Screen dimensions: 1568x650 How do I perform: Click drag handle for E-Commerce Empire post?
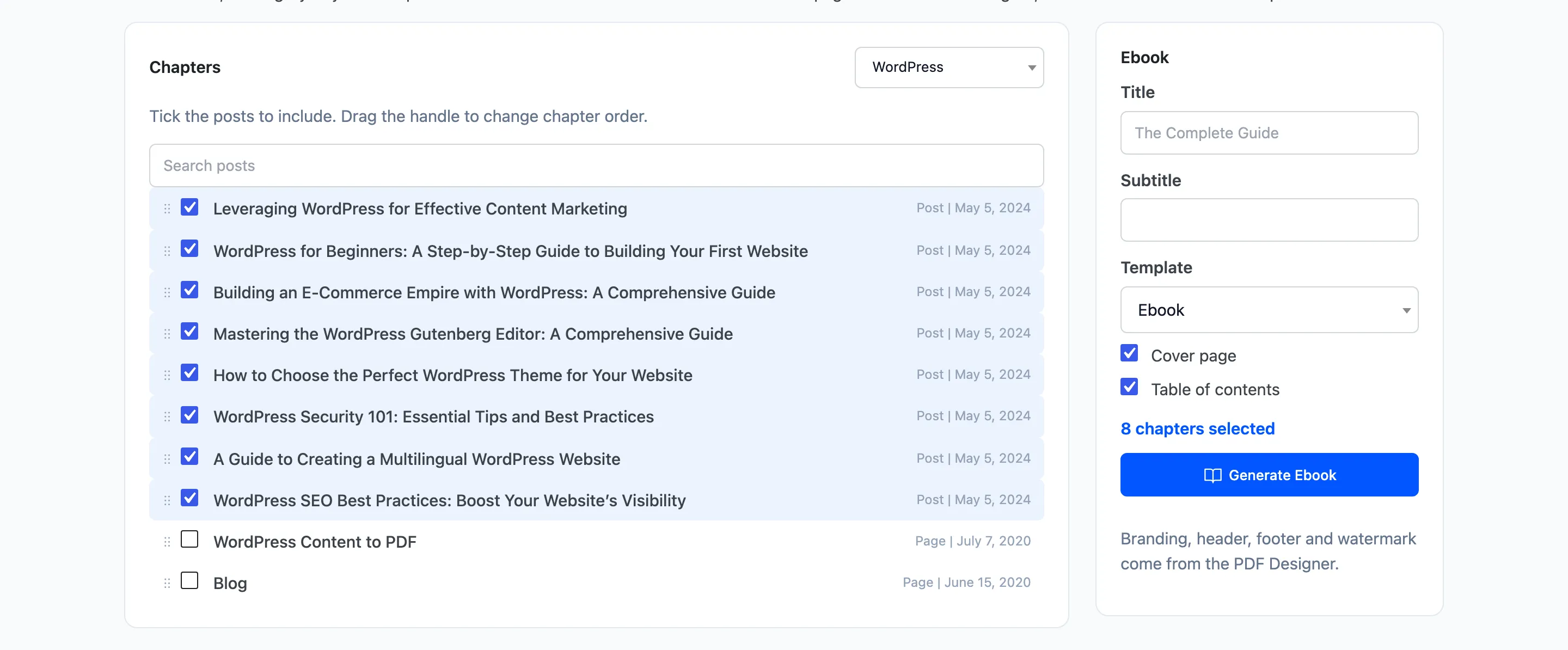(167, 292)
